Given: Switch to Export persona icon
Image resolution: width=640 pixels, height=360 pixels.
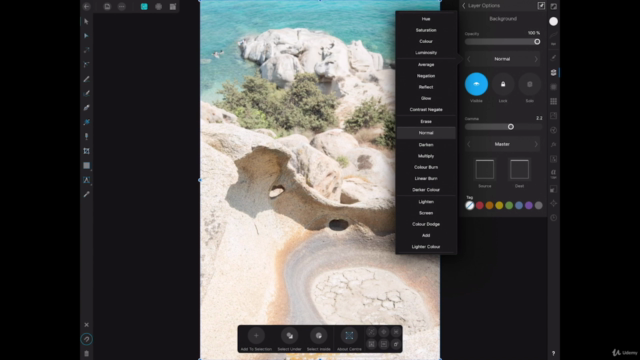Looking at the screenshot, I should (x=173, y=7).
